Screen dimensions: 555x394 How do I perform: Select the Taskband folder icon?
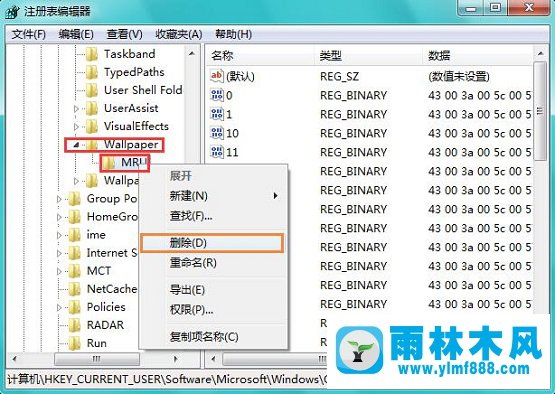point(92,54)
